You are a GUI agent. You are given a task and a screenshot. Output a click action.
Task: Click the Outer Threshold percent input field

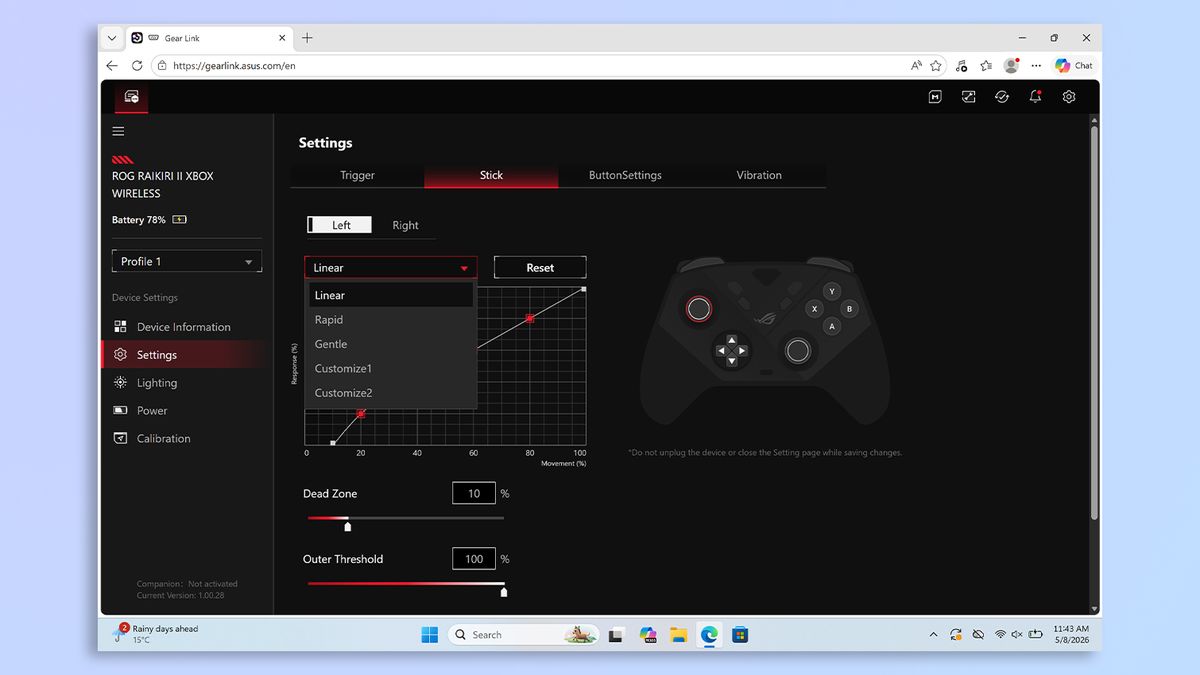click(474, 559)
